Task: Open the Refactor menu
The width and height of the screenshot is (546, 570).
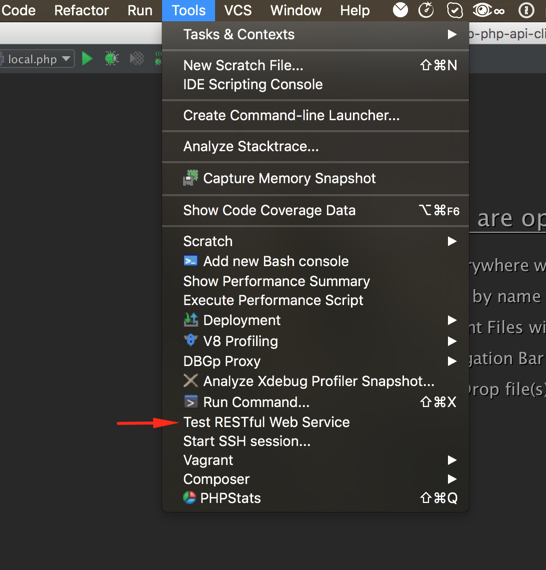Action: click(x=81, y=10)
